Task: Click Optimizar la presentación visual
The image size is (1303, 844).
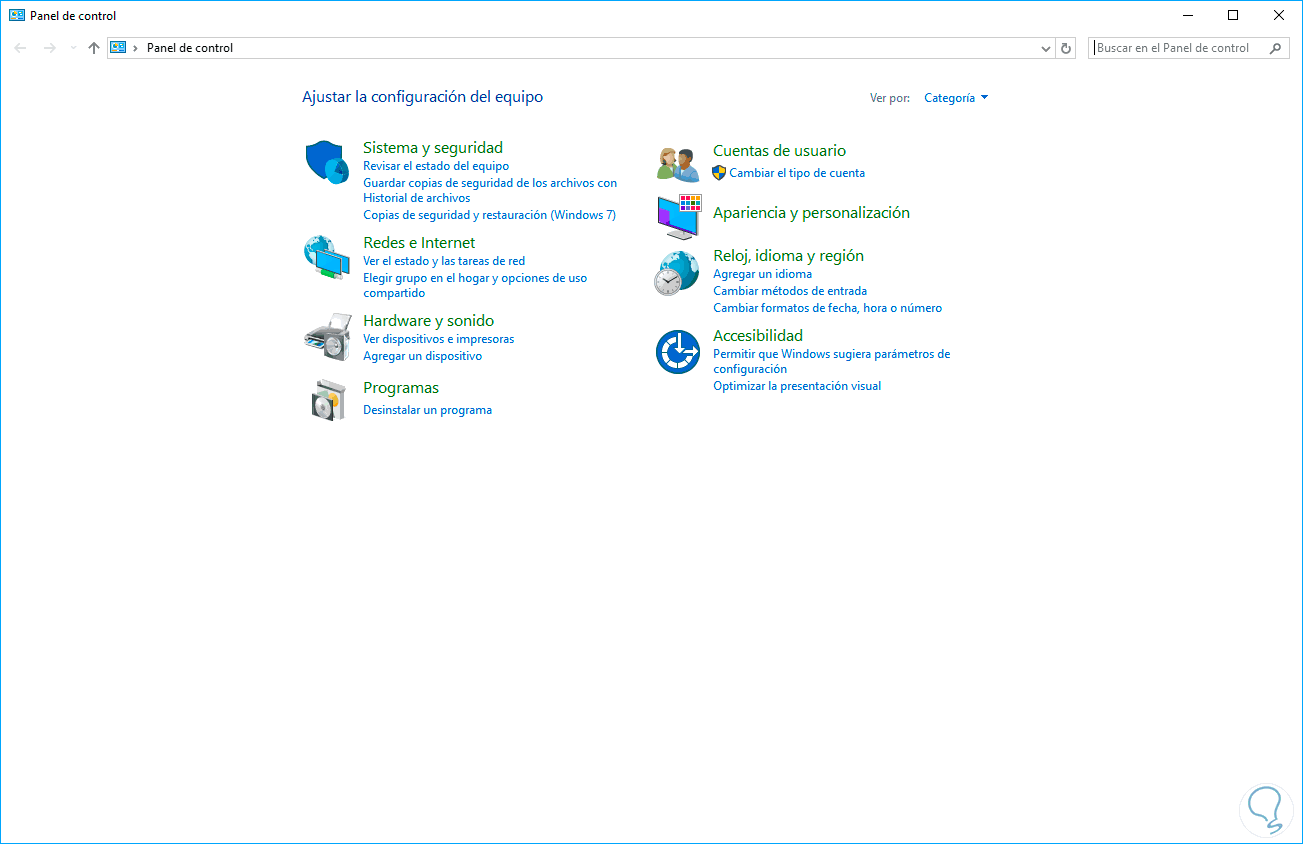Action: coord(797,386)
